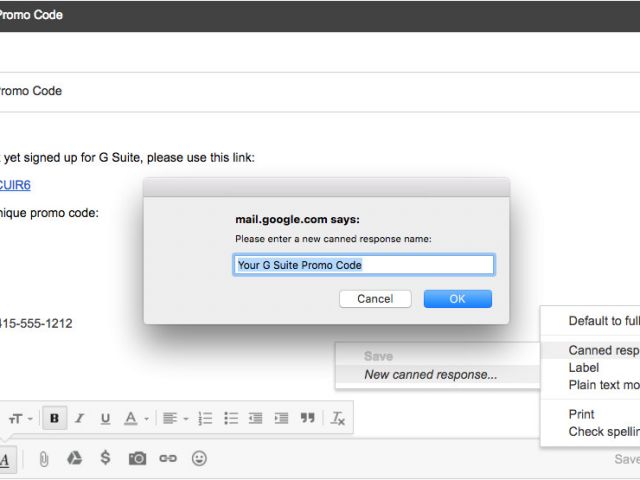This screenshot has width=640, height=480.
Task: Toggle the formatting options button
Action: click(x=6, y=460)
